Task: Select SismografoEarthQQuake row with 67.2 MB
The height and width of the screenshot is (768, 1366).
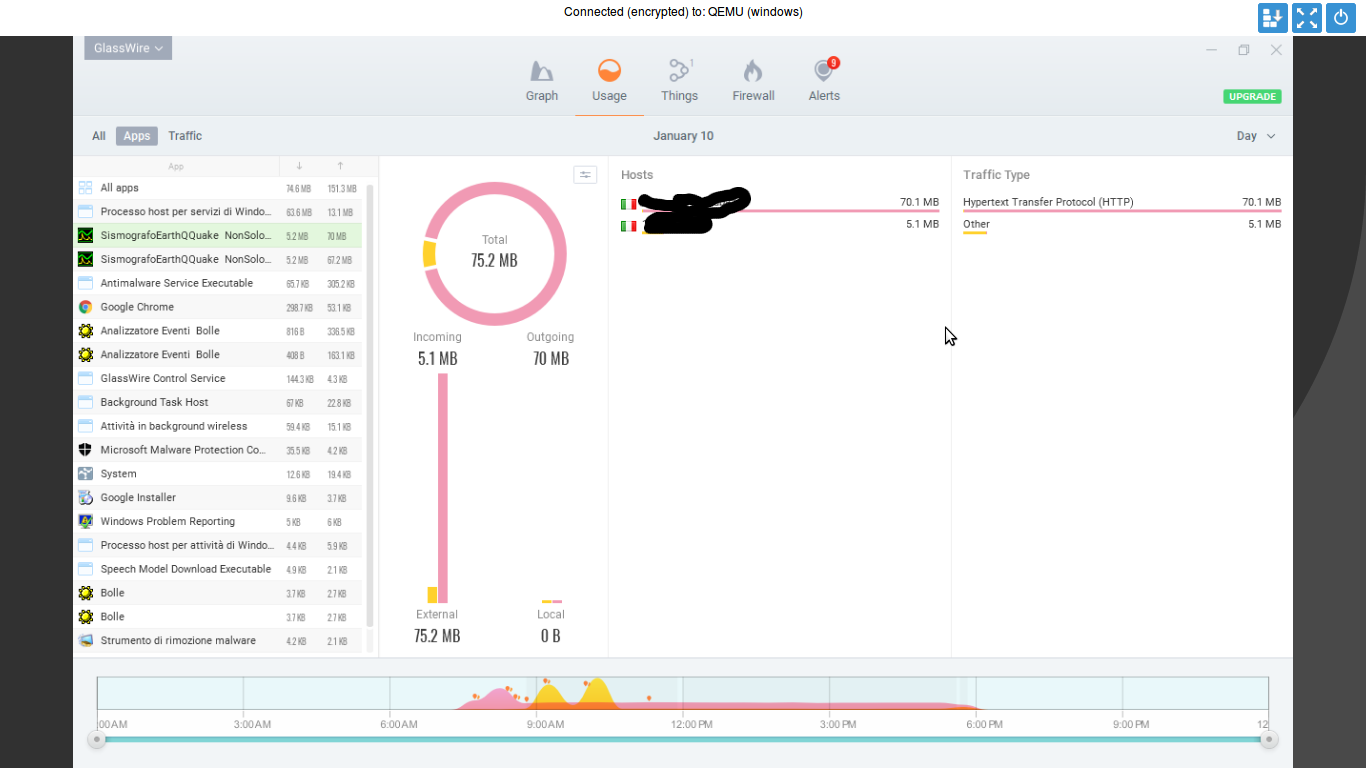Action: tap(218, 259)
